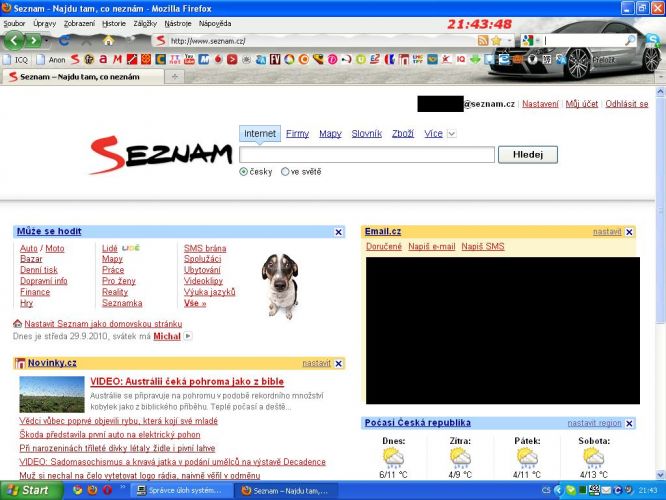Image resolution: width=666 pixels, height=500 pixels.
Task: Open the Záložky menu
Action: [x=145, y=24]
